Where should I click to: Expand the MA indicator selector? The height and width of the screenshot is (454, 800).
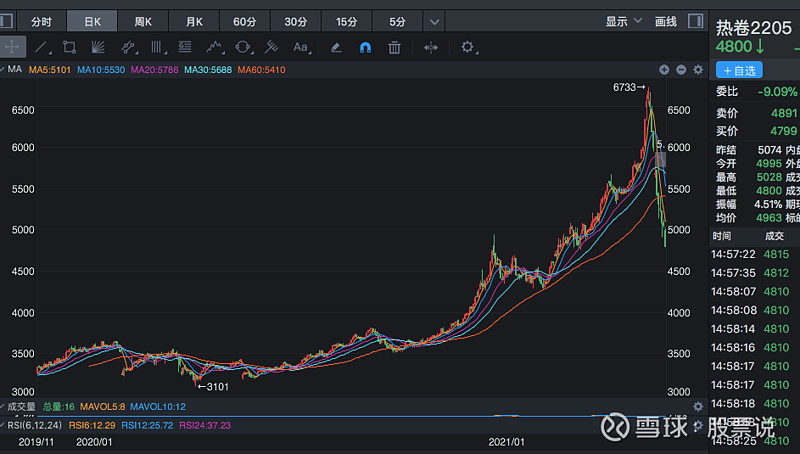tap(12, 69)
